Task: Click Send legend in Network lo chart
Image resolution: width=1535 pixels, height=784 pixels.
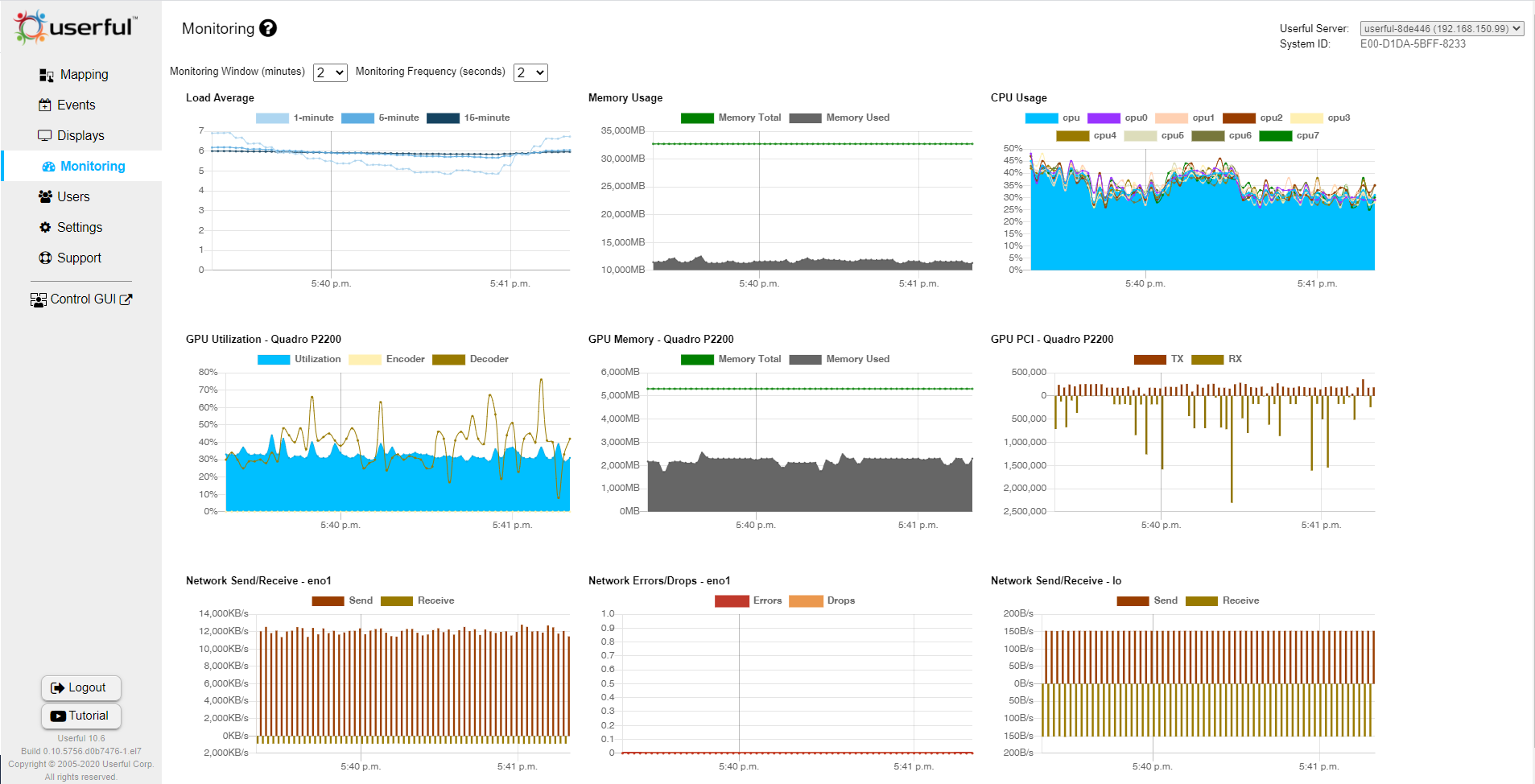Action: pos(1147,600)
